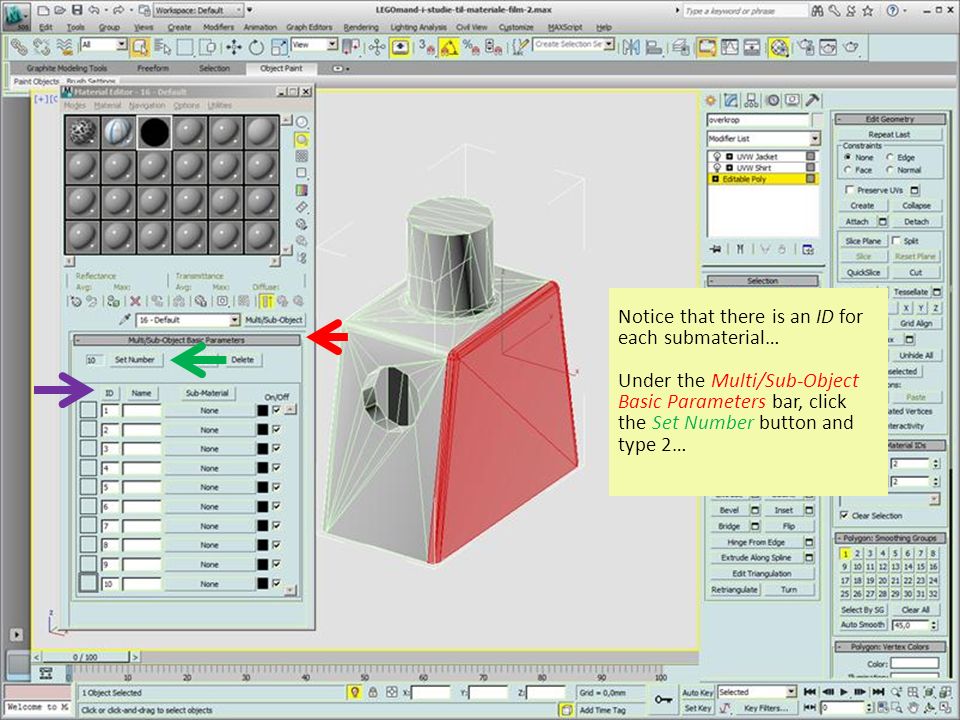Toggle On/Off checkbox for sub-material 5
Image resolution: width=960 pixels, height=720 pixels.
276,487
